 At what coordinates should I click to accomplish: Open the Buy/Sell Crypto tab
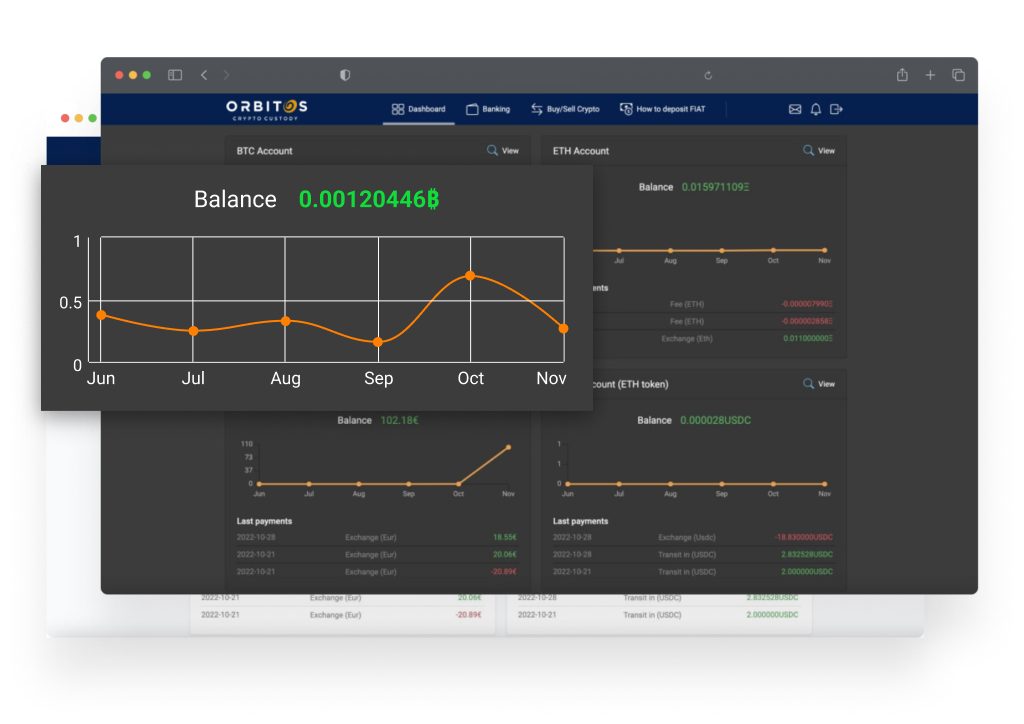point(565,109)
